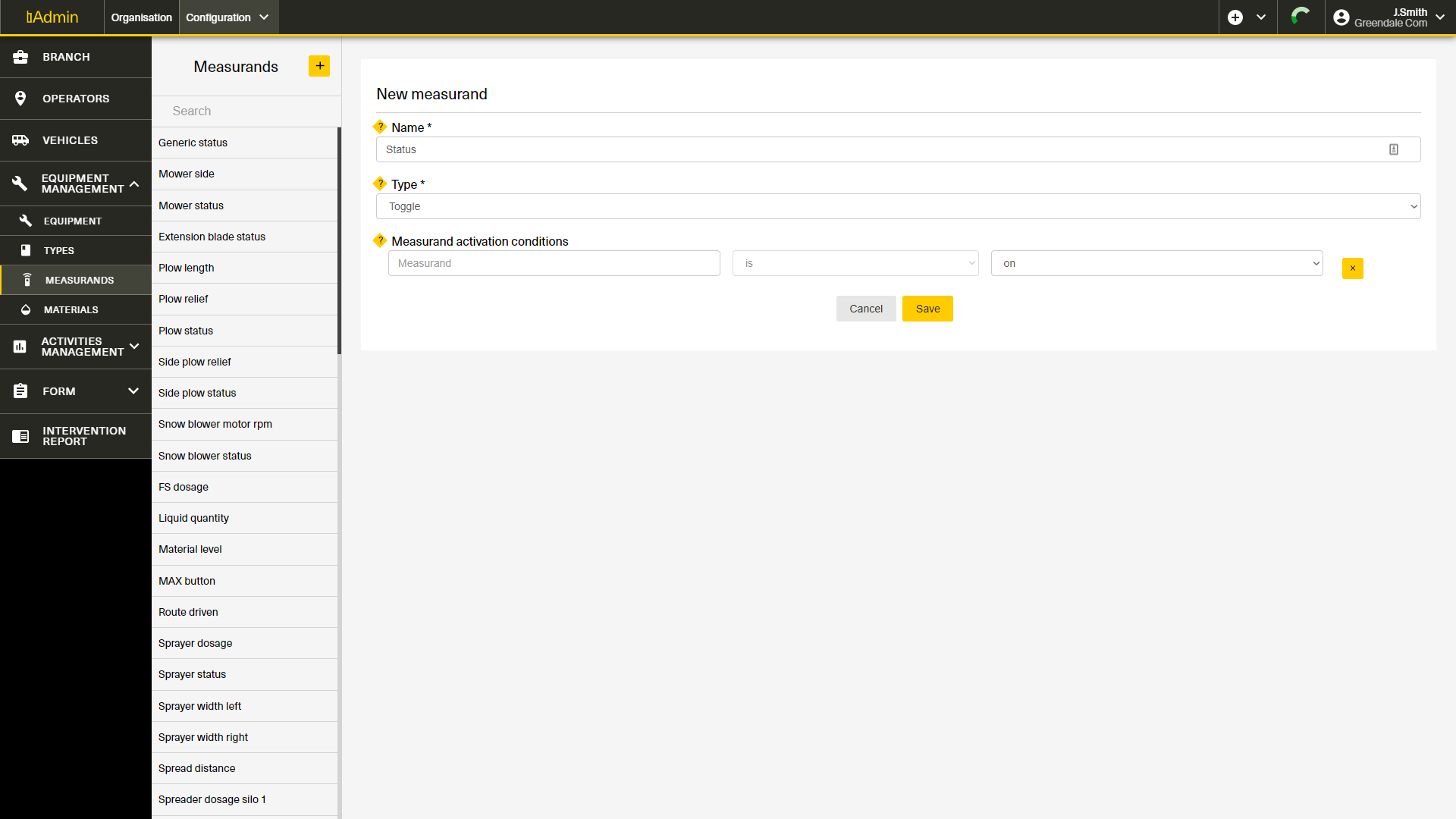
Task: Click the green phone call icon in the header
Action: 1301,17
